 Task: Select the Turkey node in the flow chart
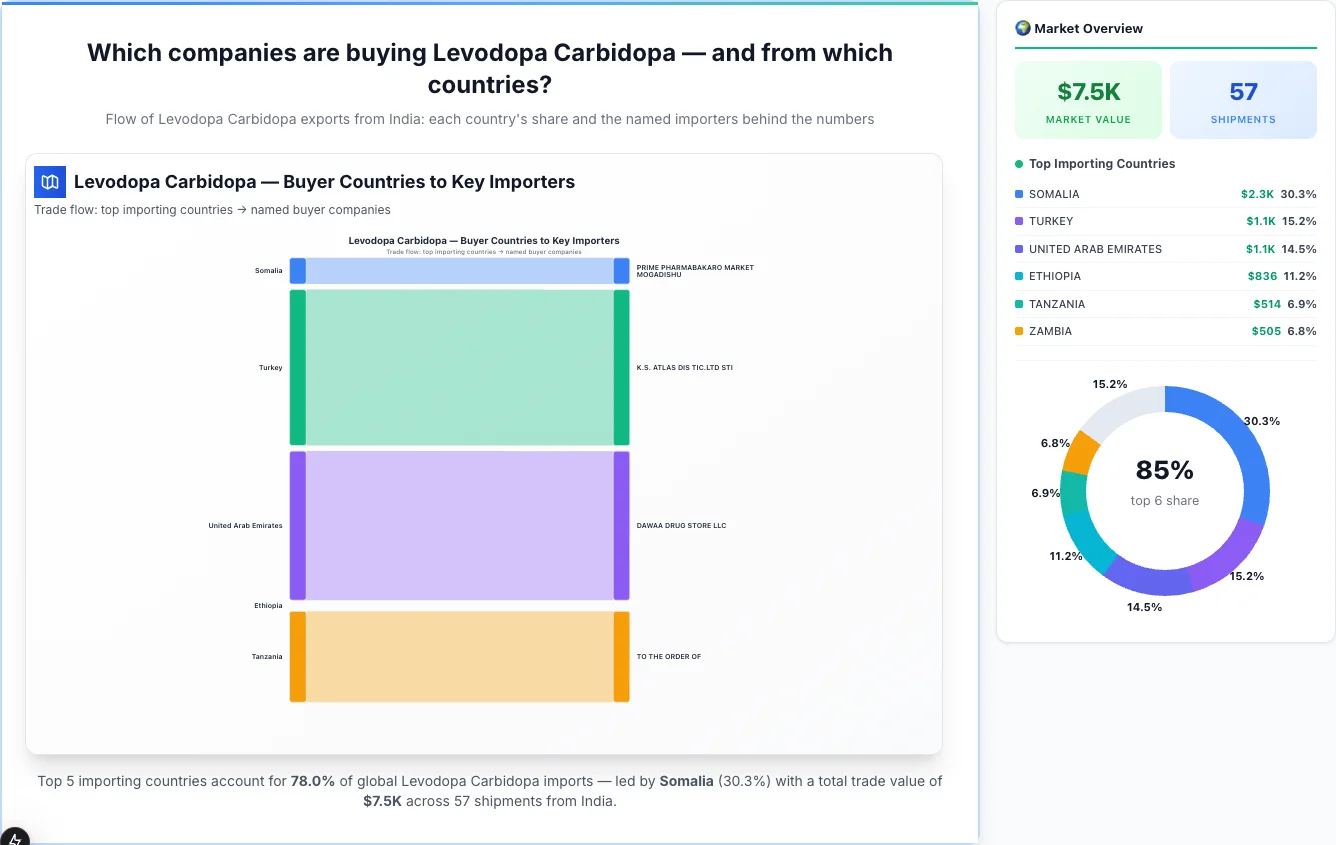(x=296, y=367)
